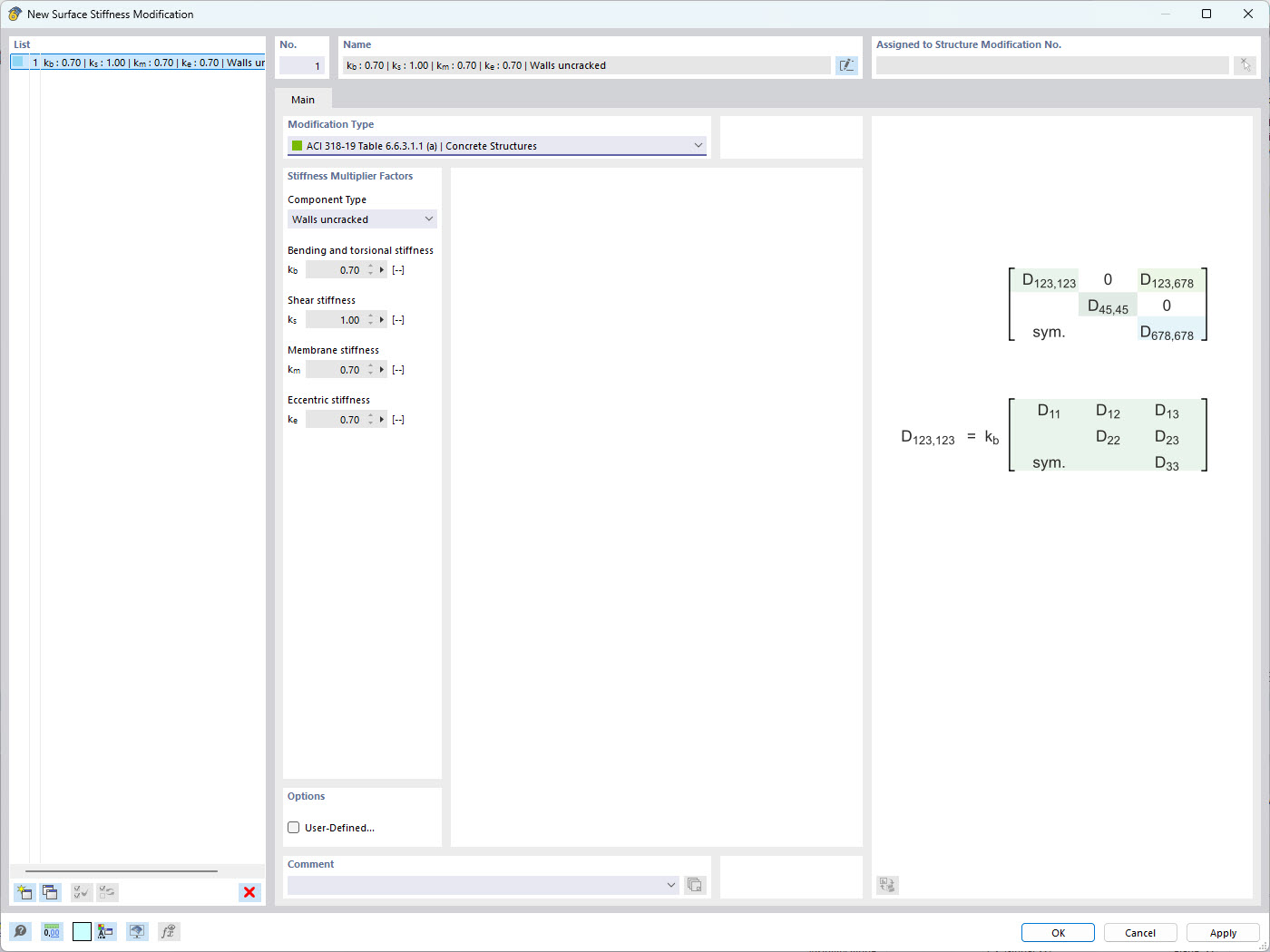This screenshot has width=1270, height=952.
Task: Click the Bending and torsional stiffness label
Action: pos(360,250)
